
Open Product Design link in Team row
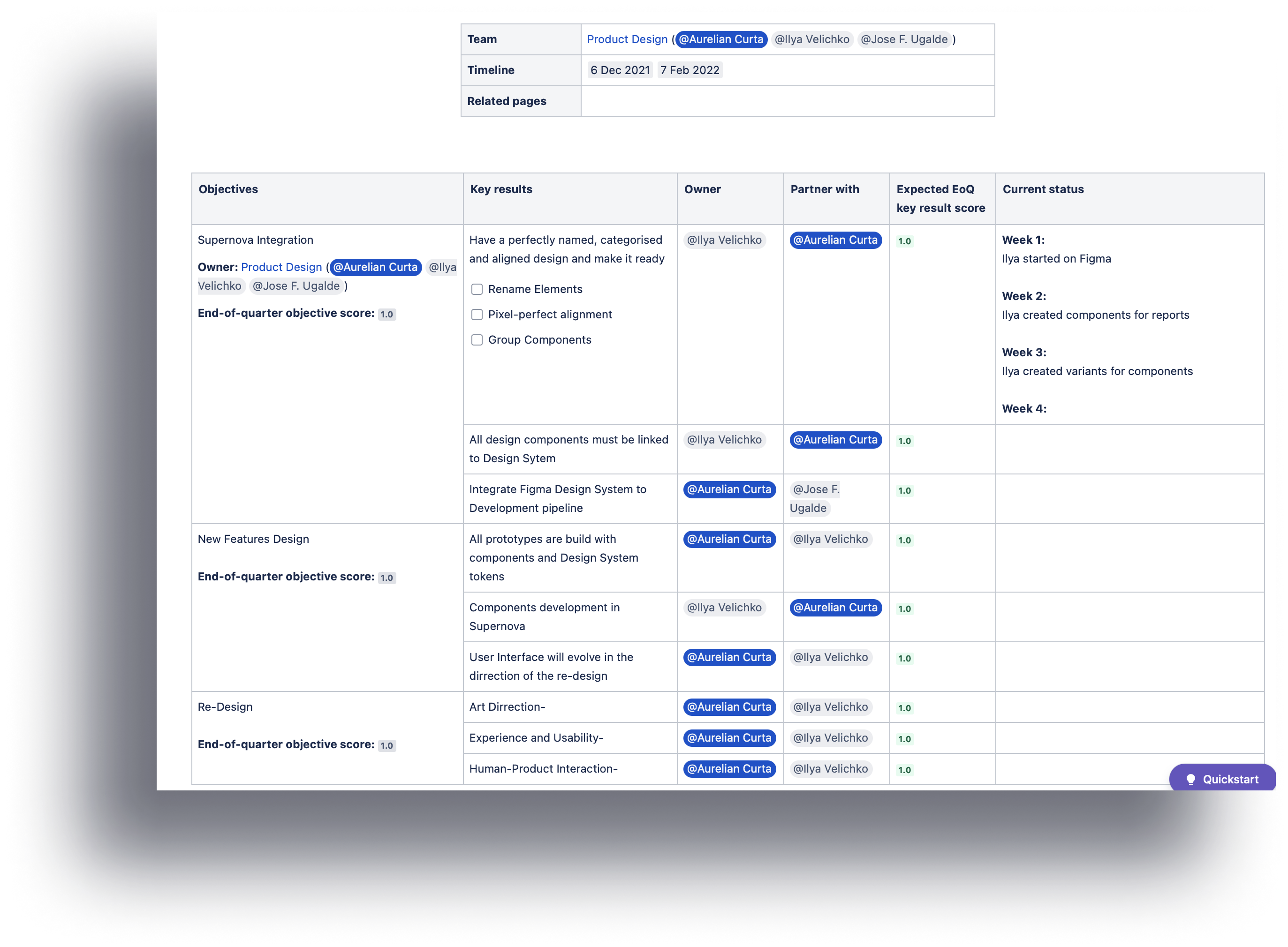coord(627,39)
